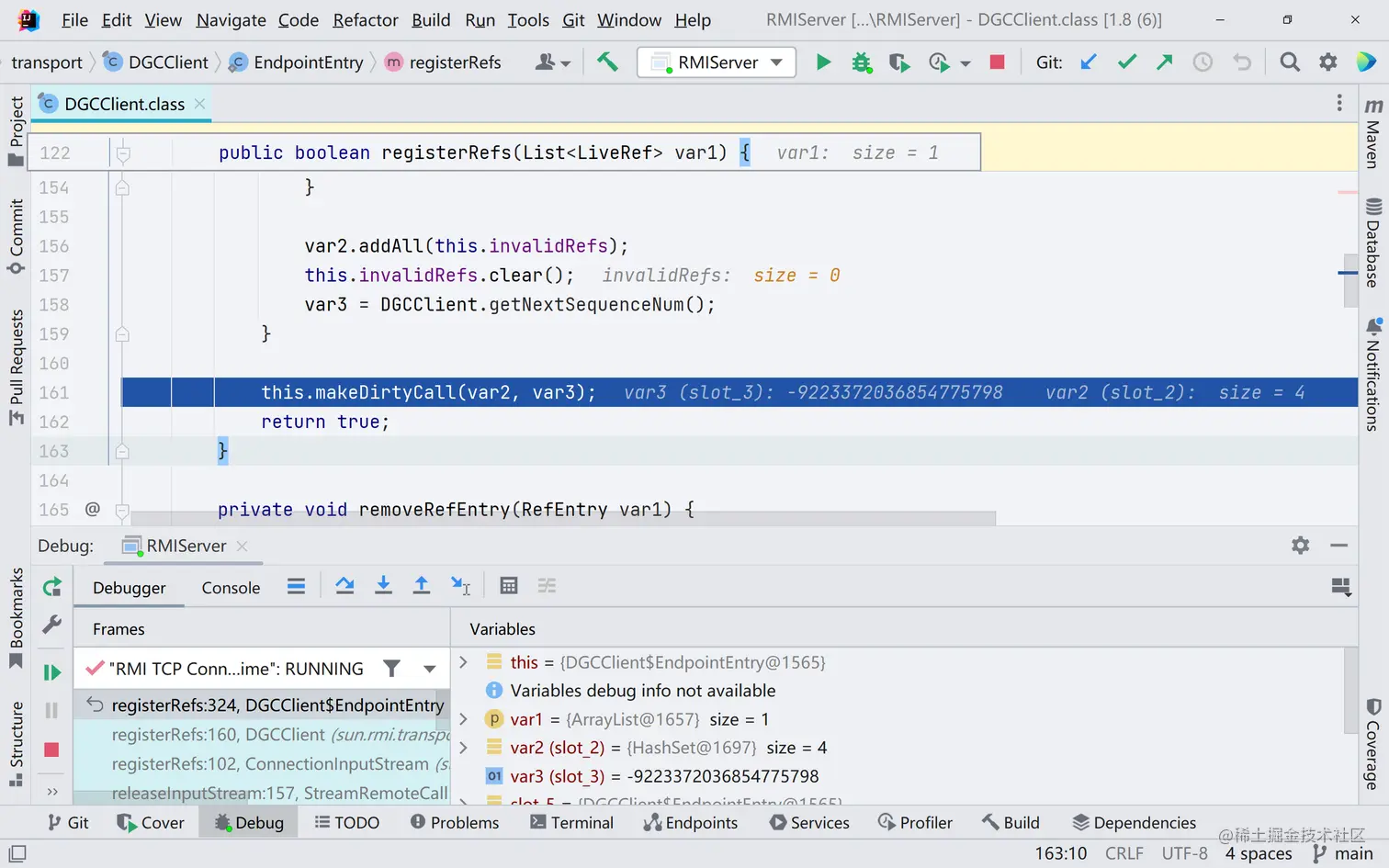Open IDE settings gear in toolbar
Screen dimensions: 1389x868
click(x=1328, y=62)
